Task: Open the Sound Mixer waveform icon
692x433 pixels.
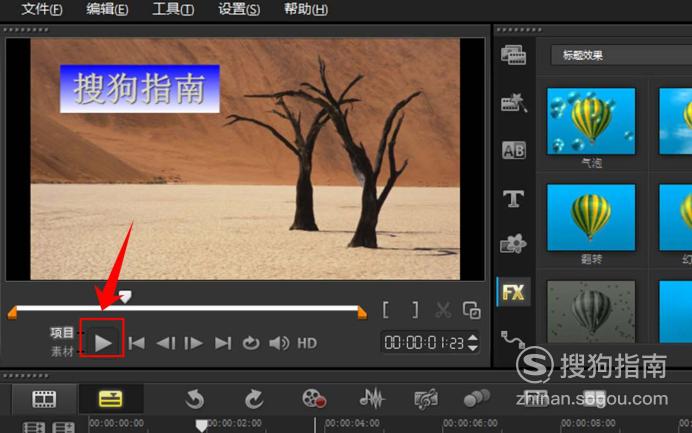Action: (372, 399)
